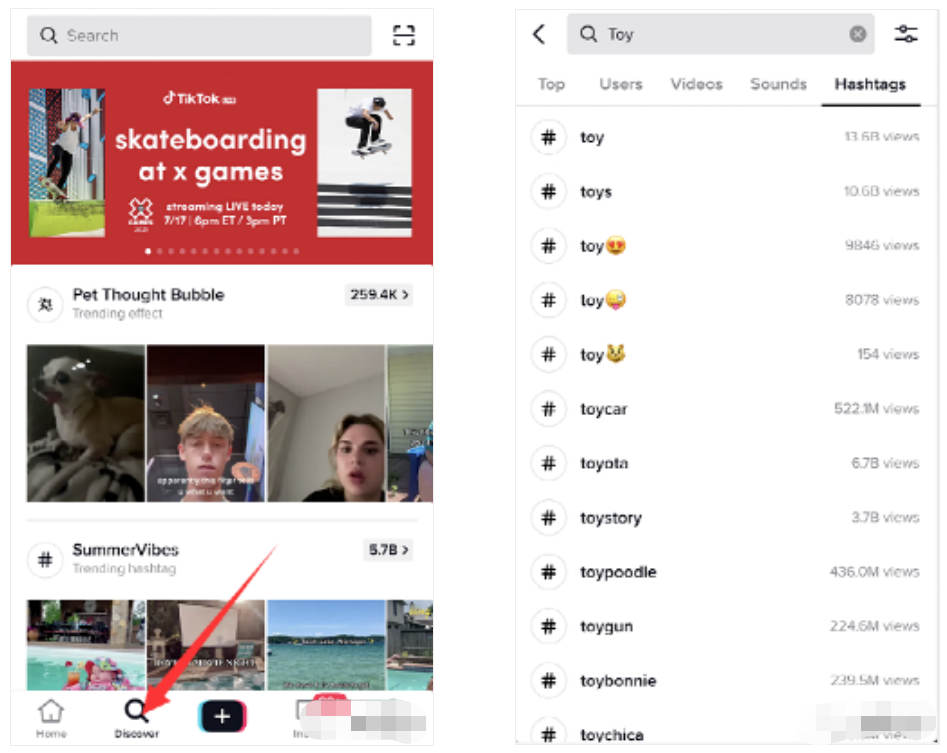Open hashtag toy with 13.6B views
The image size is (947, 753).
(x=726, y=137)
